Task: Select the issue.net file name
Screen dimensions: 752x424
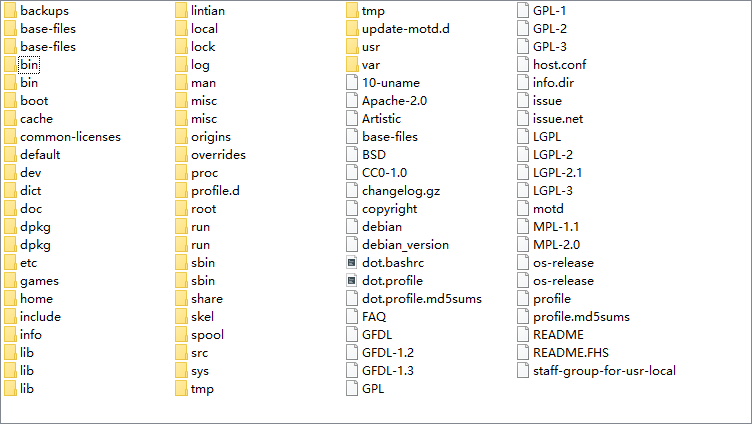Action: pos(558,119)
